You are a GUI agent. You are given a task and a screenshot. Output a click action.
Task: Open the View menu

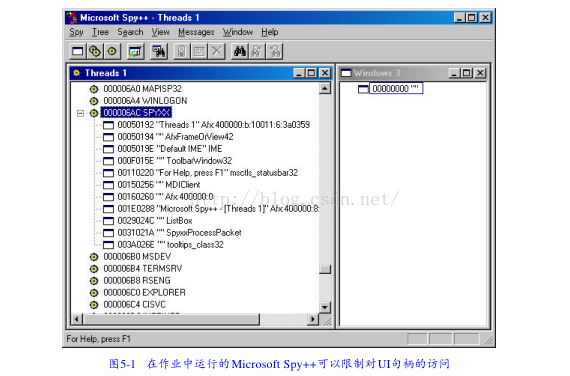160,32
